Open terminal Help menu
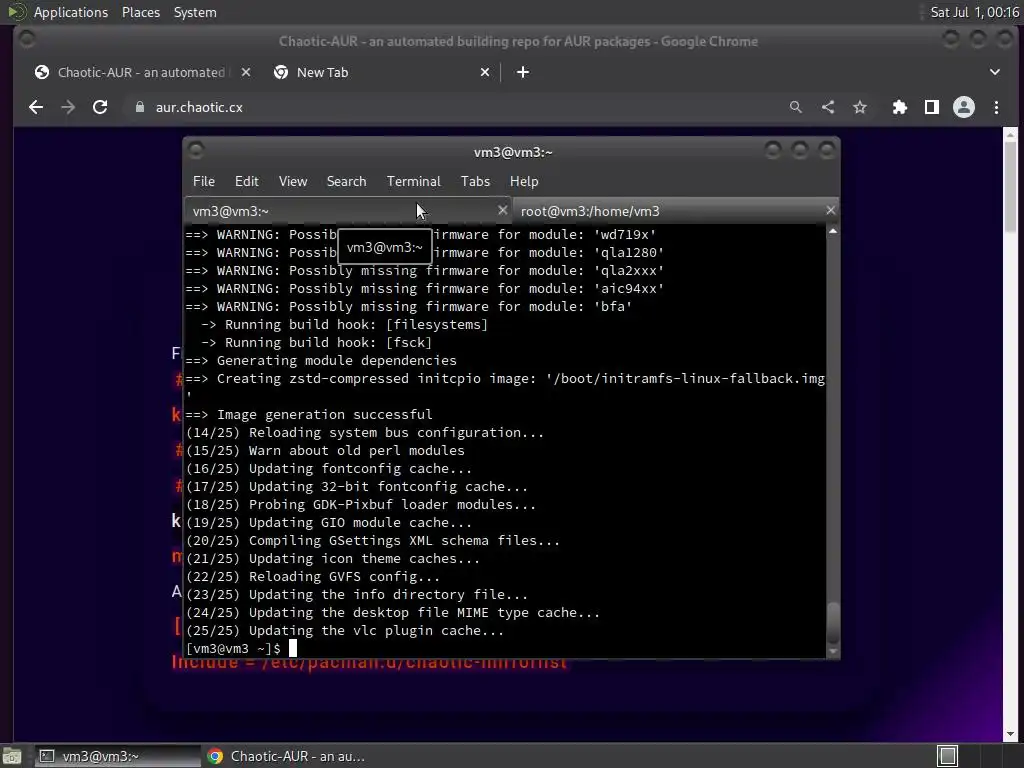This screenshot has width=1024, height=768. (524, 181)
